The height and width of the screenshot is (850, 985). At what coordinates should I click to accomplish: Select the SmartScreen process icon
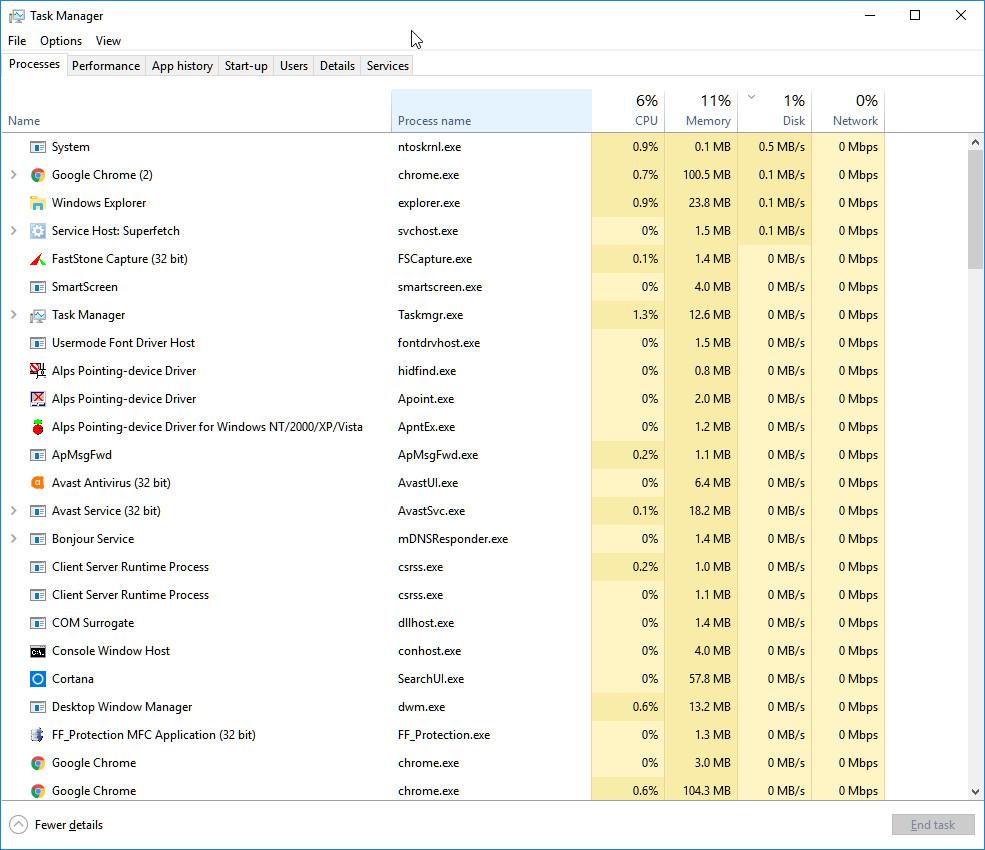[x=37, y=287]
